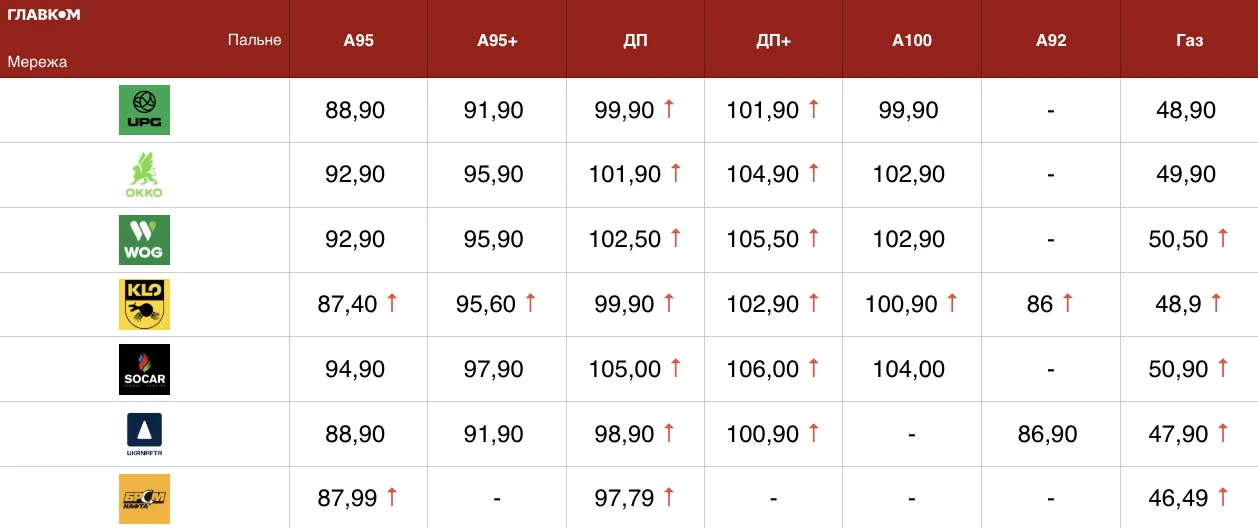This screenshot has height=528, width=1258.
Task: Click the Ukrnafta blue logo
Action: pos(144,435)
